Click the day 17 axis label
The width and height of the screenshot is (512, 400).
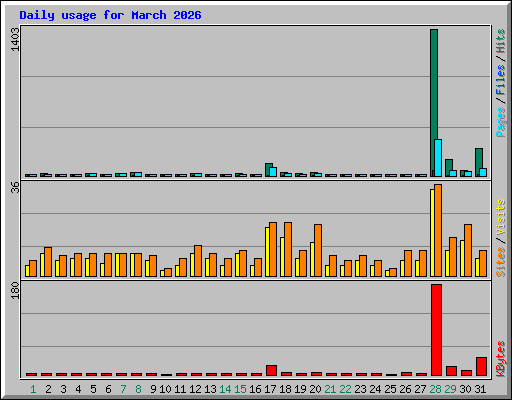click(270, 389)
